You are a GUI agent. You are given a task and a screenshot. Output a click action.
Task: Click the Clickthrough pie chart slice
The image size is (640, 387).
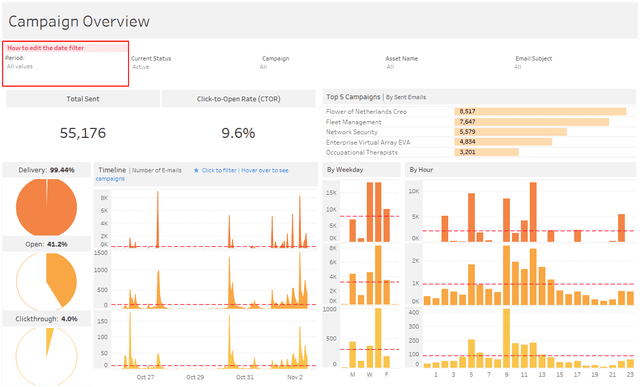[x=49, y=341]
